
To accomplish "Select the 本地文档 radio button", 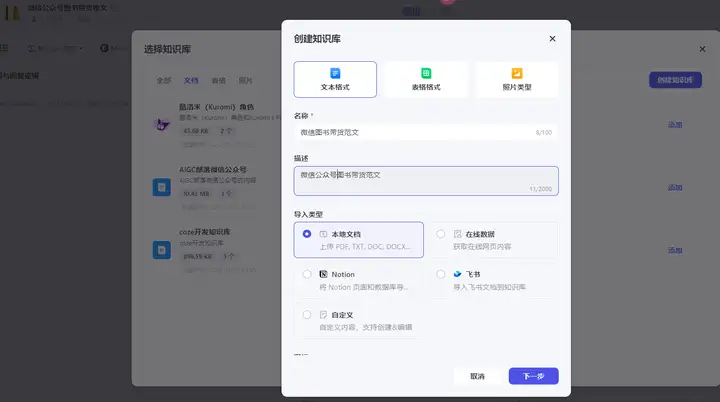I will pyautogui.click(x=307, y=234).
